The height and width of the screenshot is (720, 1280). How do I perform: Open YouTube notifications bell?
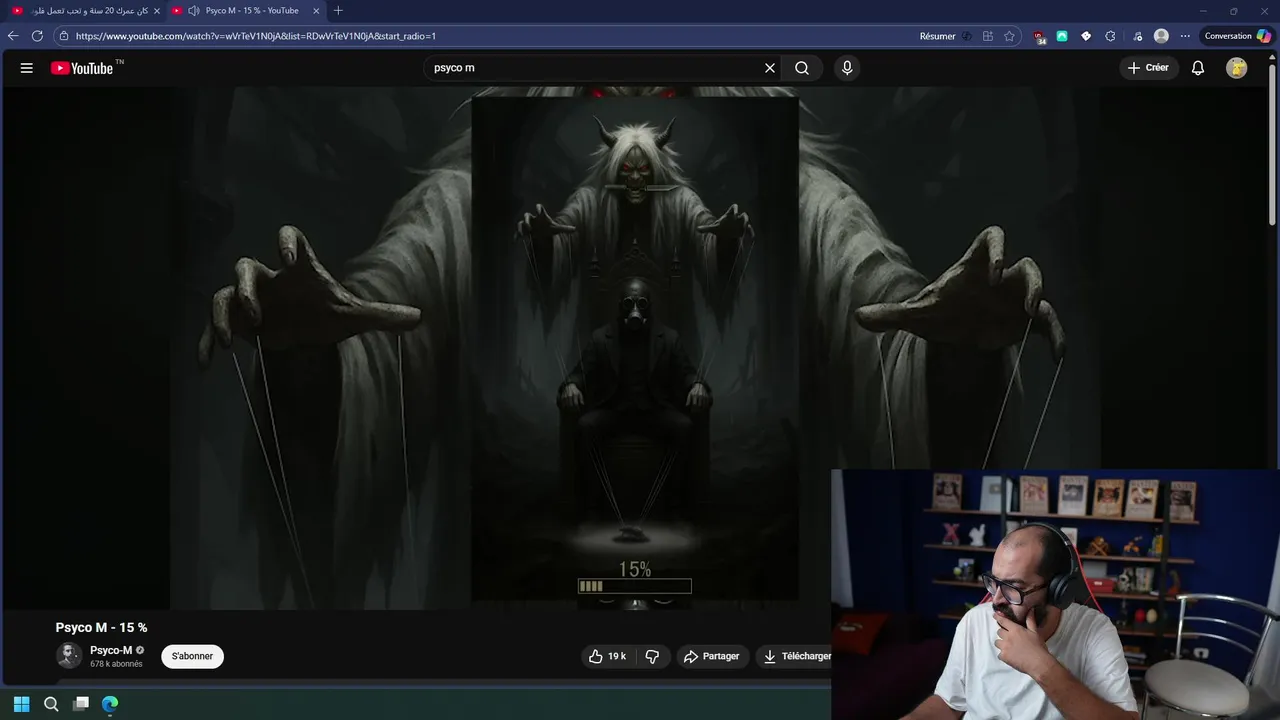(x=1198, y=68)
